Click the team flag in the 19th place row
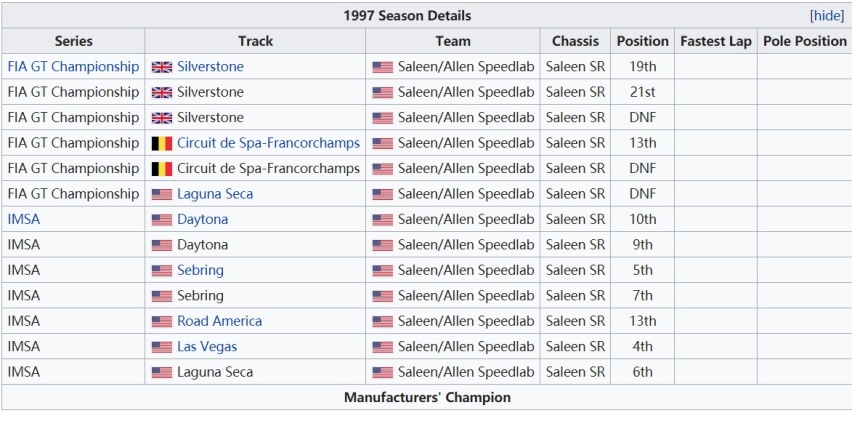Image resolution: width=852 pixels, height=429 pixels. [383, 67]
